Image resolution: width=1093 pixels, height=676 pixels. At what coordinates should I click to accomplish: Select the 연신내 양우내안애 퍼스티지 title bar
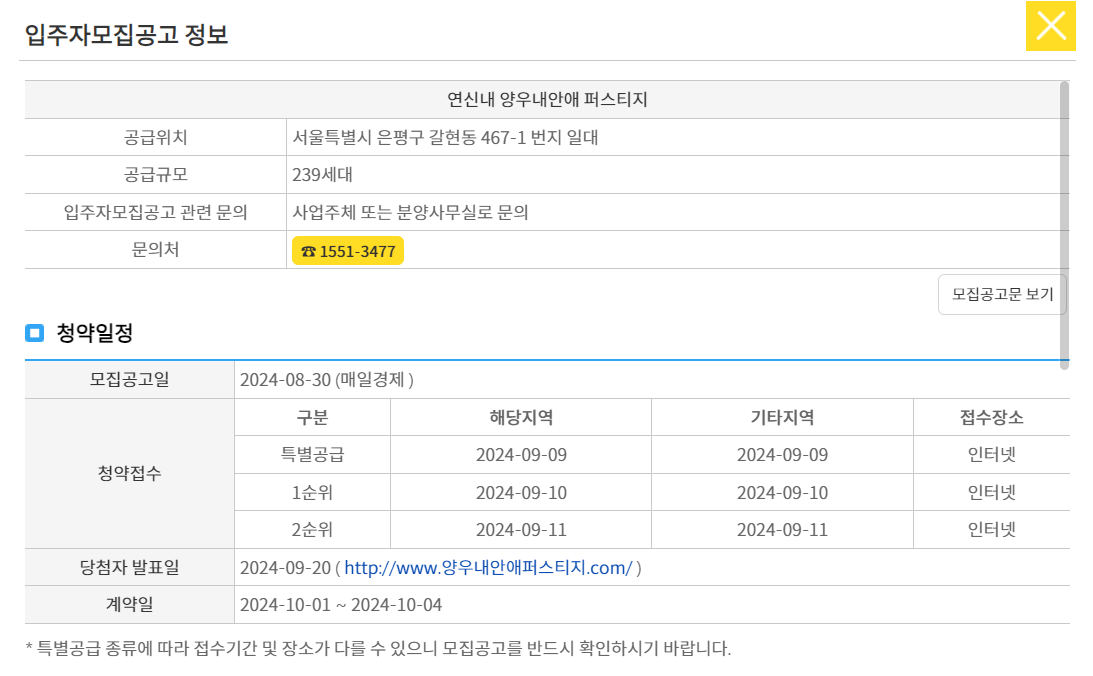pos(546,100)
